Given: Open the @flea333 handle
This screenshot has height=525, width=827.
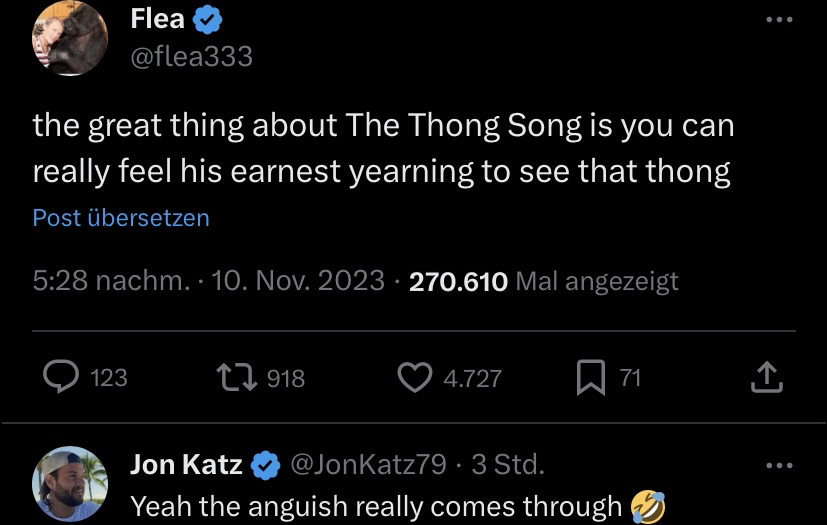Looking at the screenshot, I should [x=192, y=57].
